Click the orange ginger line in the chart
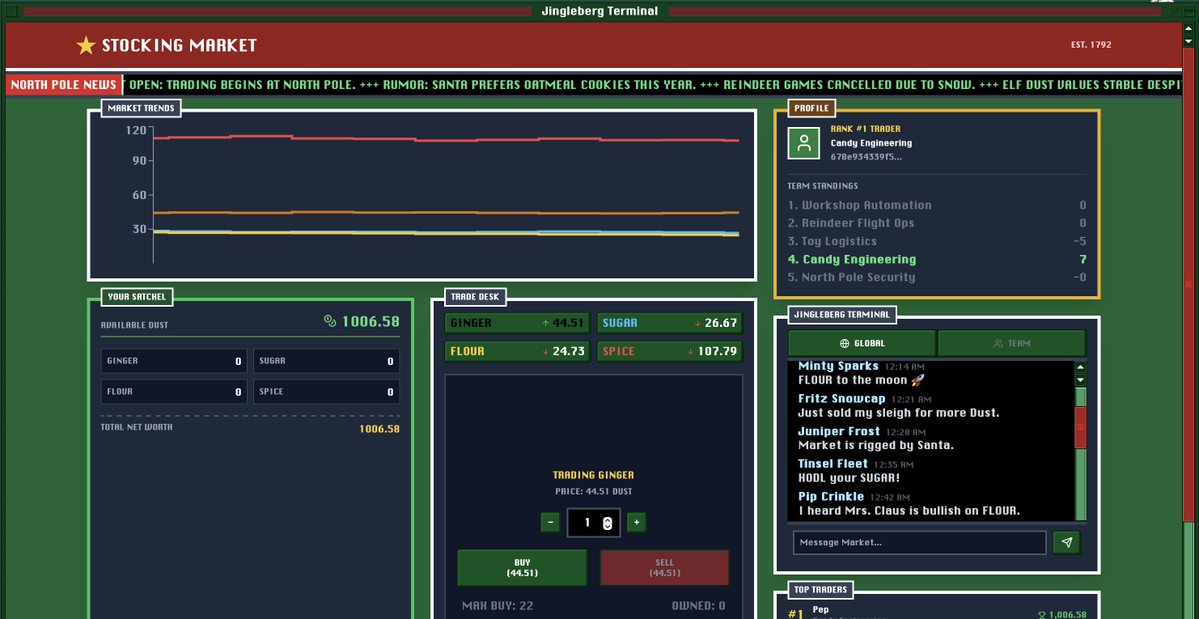 coord(444,212)
